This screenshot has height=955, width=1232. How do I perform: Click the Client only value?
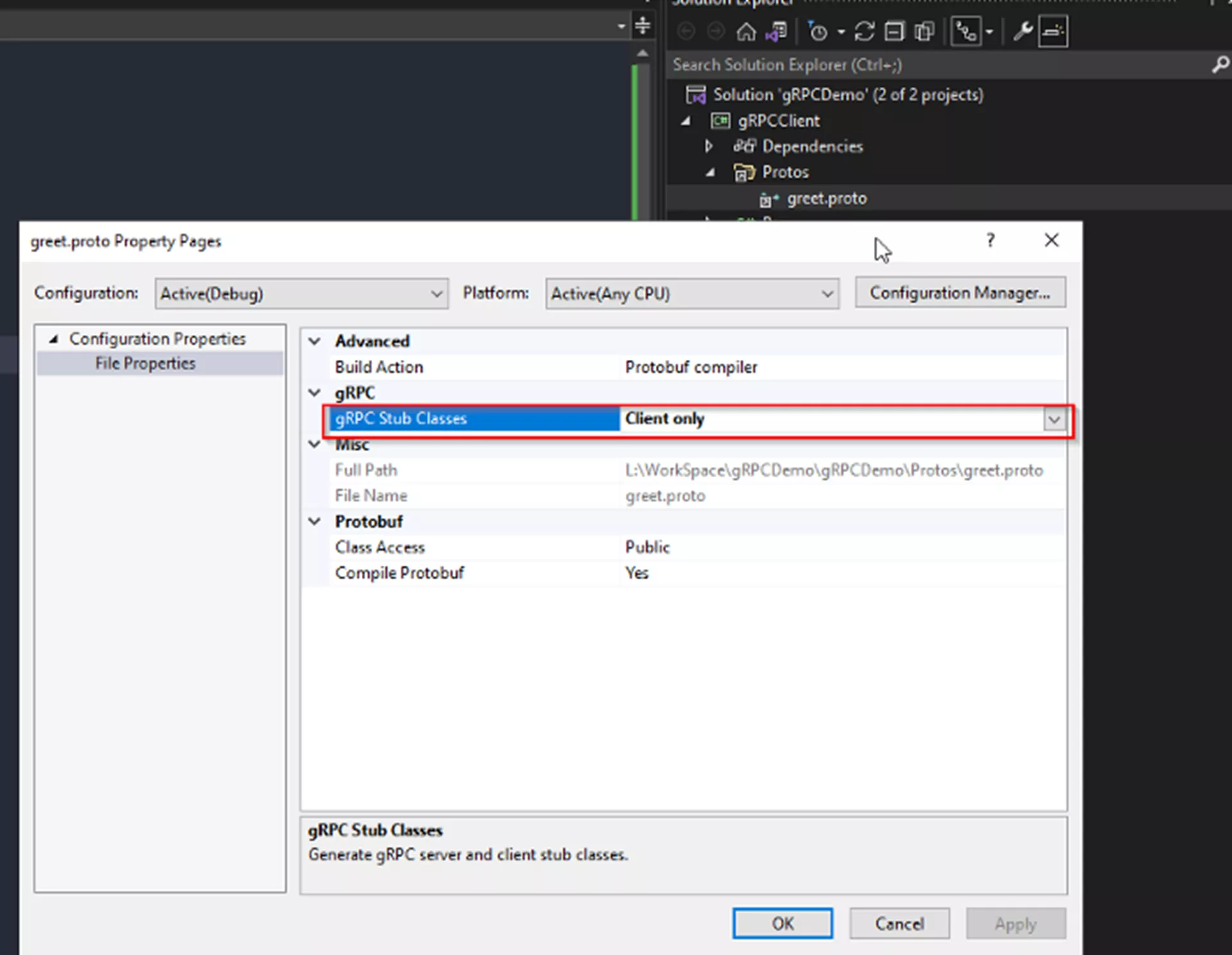pyautogui.click(x=665, y=419)
